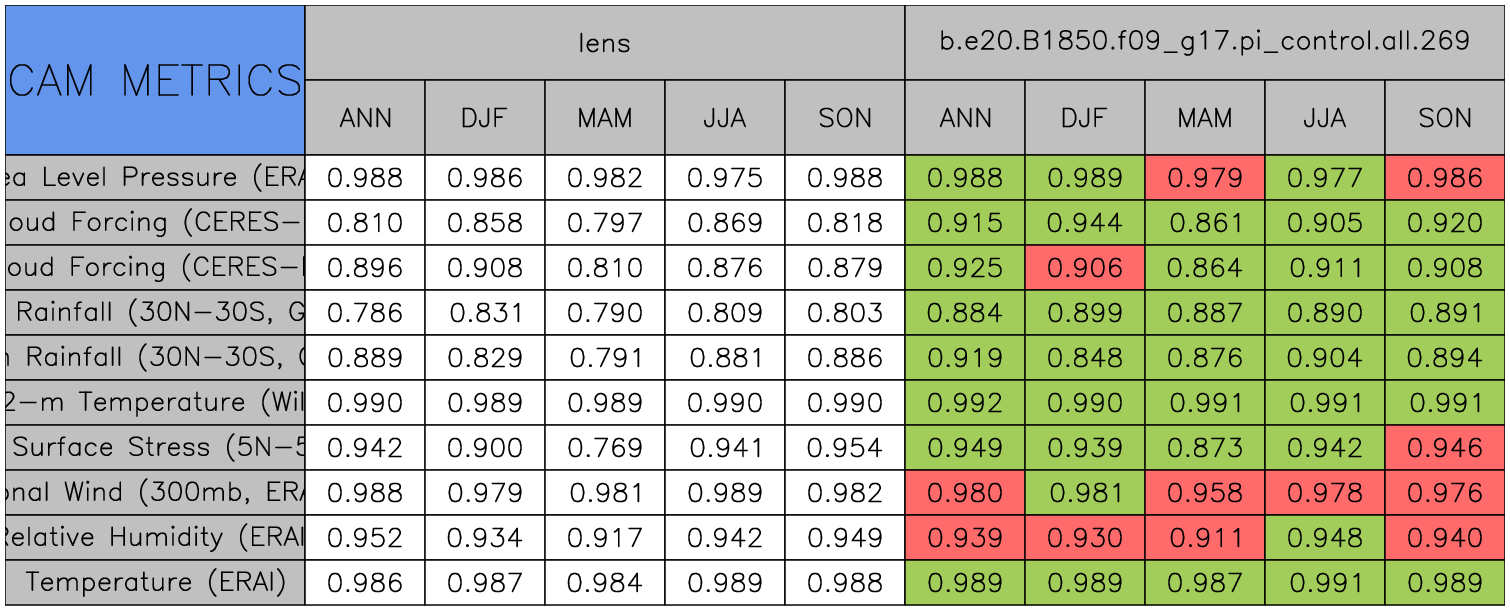Click the b.e20.B1850 pi_control case header
The image size is (1510, 611).
pyautogui.click(x=1204, y=43)
